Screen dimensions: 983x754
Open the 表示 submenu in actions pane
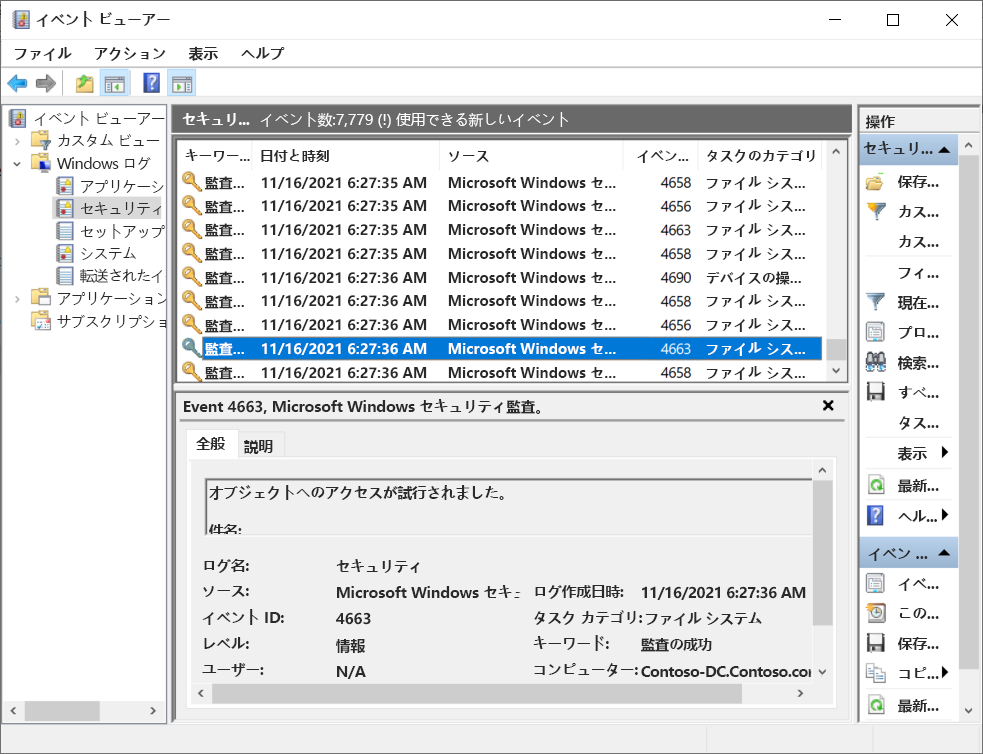pyautogui.click(x=923, y=453)
